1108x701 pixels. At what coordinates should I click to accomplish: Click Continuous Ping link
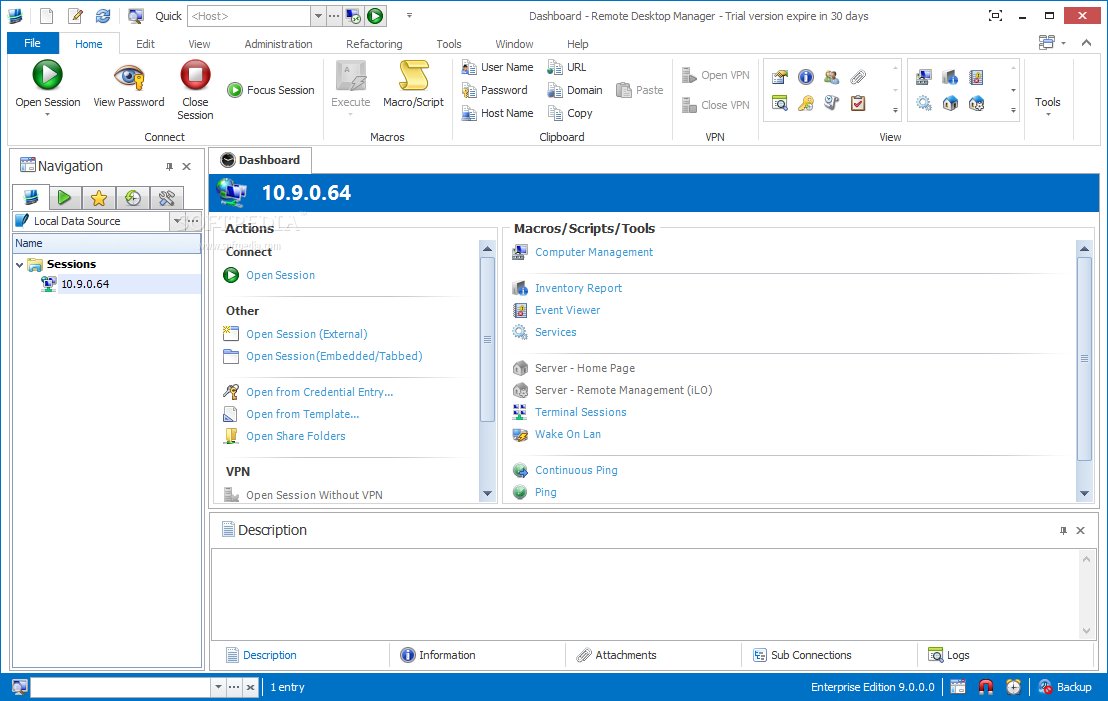coord(576,470)
